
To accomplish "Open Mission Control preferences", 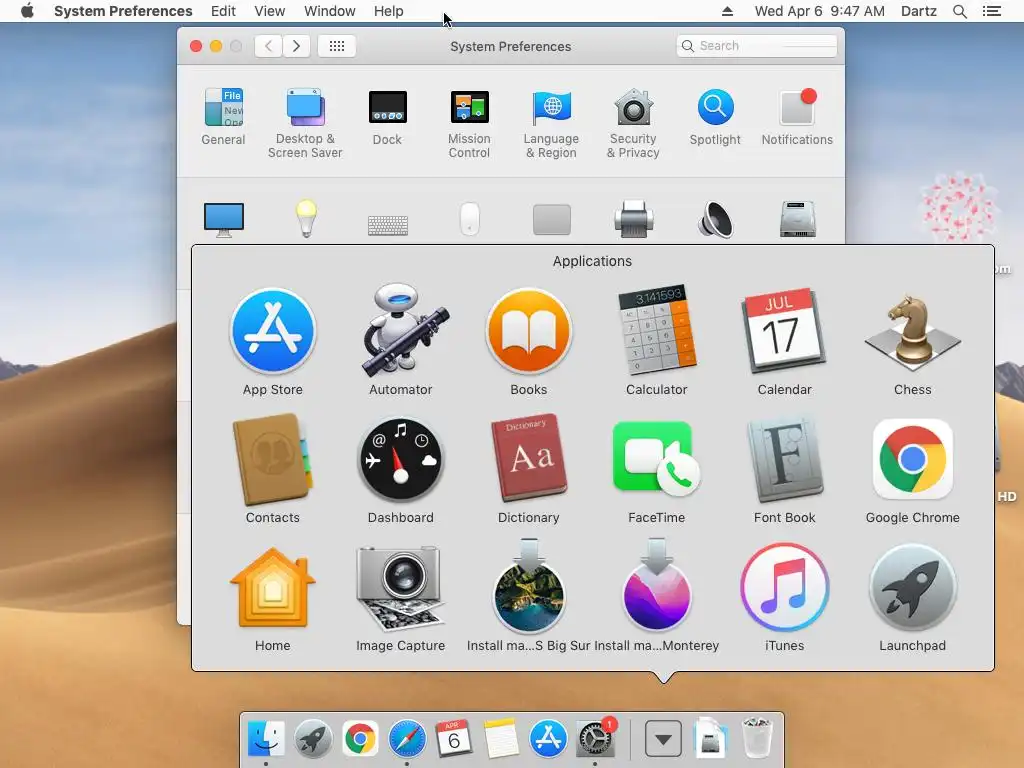I will click(470, 123).
